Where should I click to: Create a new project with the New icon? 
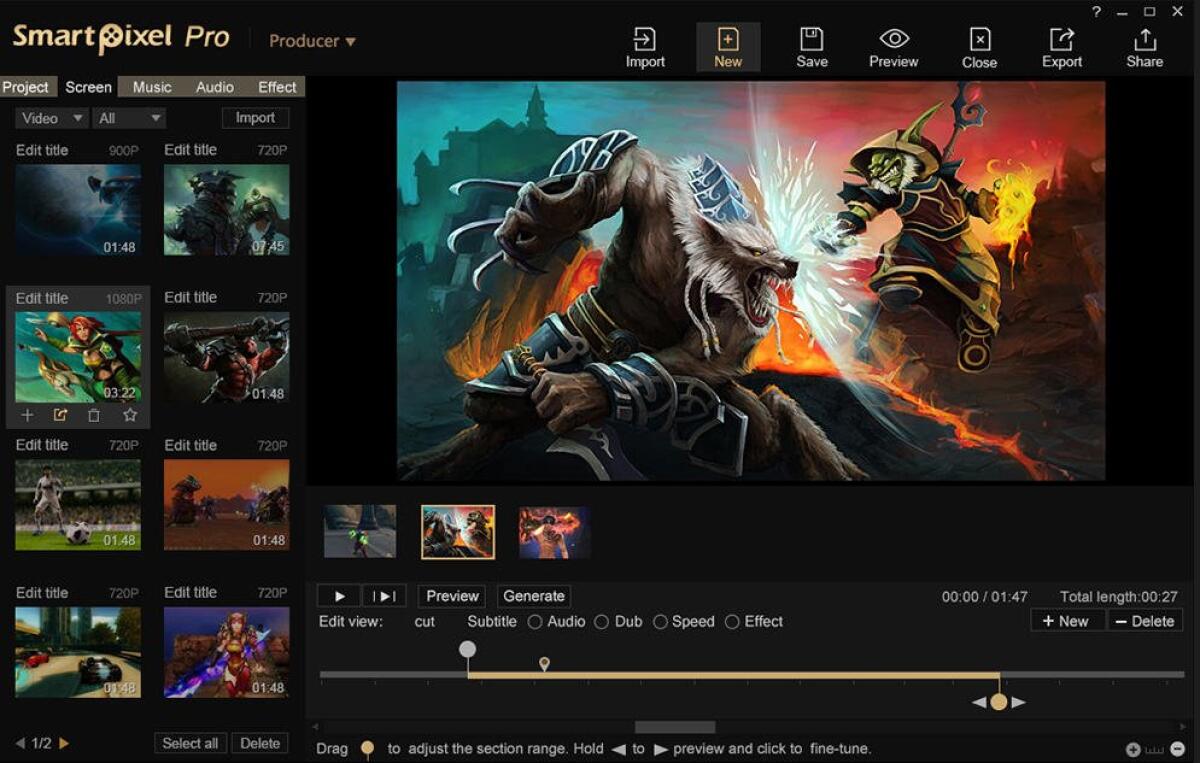click(728, 45)
